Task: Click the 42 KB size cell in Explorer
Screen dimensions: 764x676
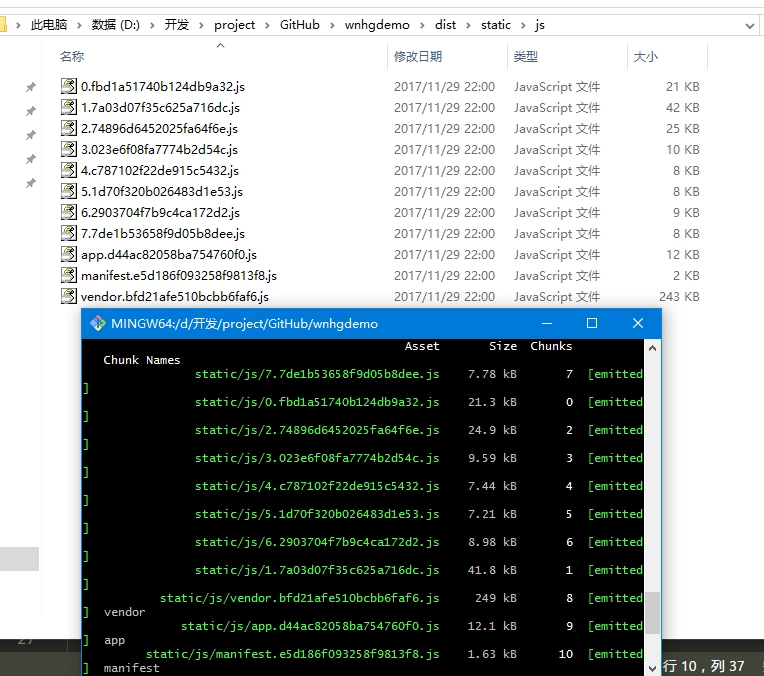Action: click(x=683, y=108)
